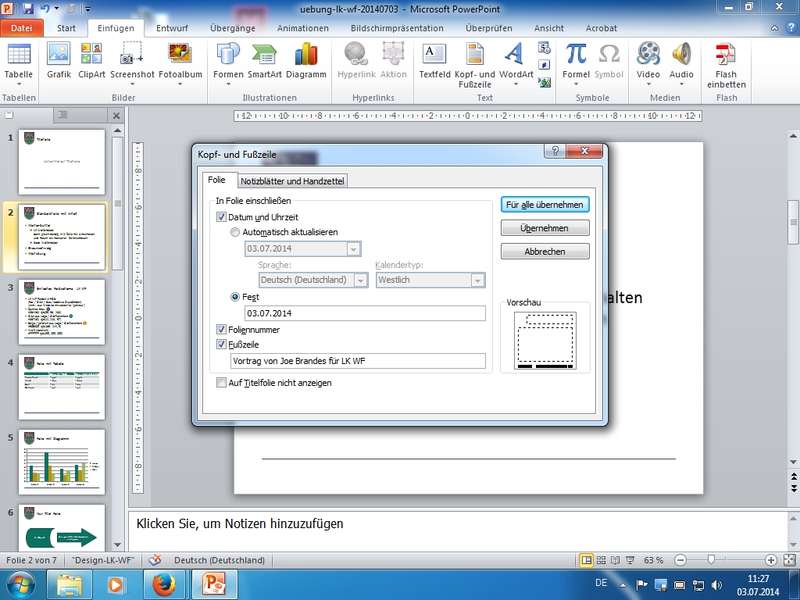Viewport: 800px width, 600px height.
Task: Click the Für alle übernehmen button
Action: (x=545, y=204)
